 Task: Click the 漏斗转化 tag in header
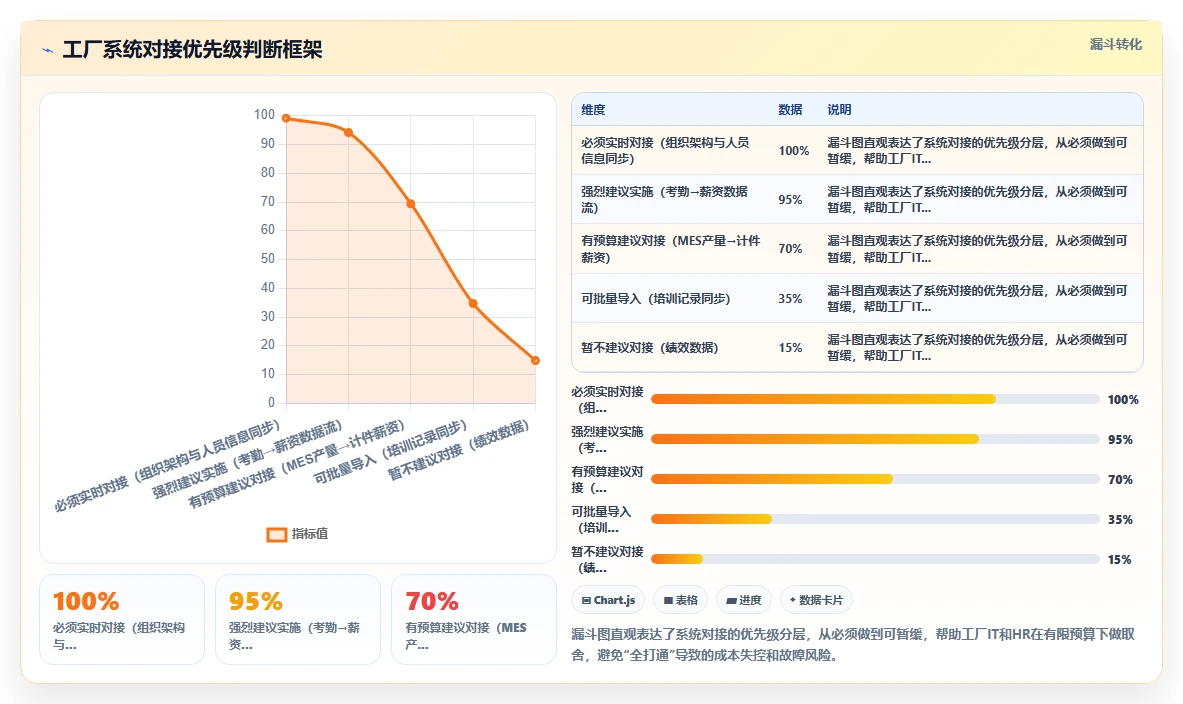pos(1115,45)
